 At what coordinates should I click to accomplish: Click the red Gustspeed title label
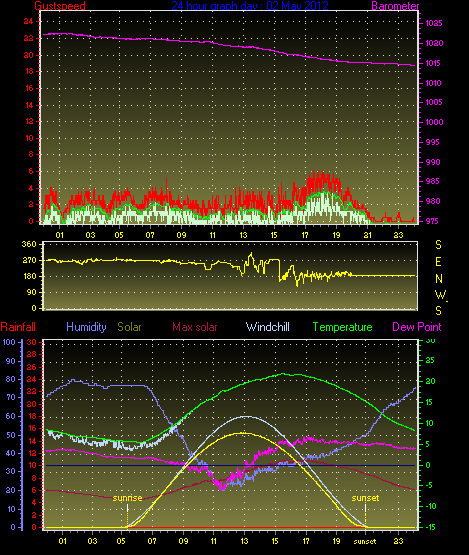60,5
